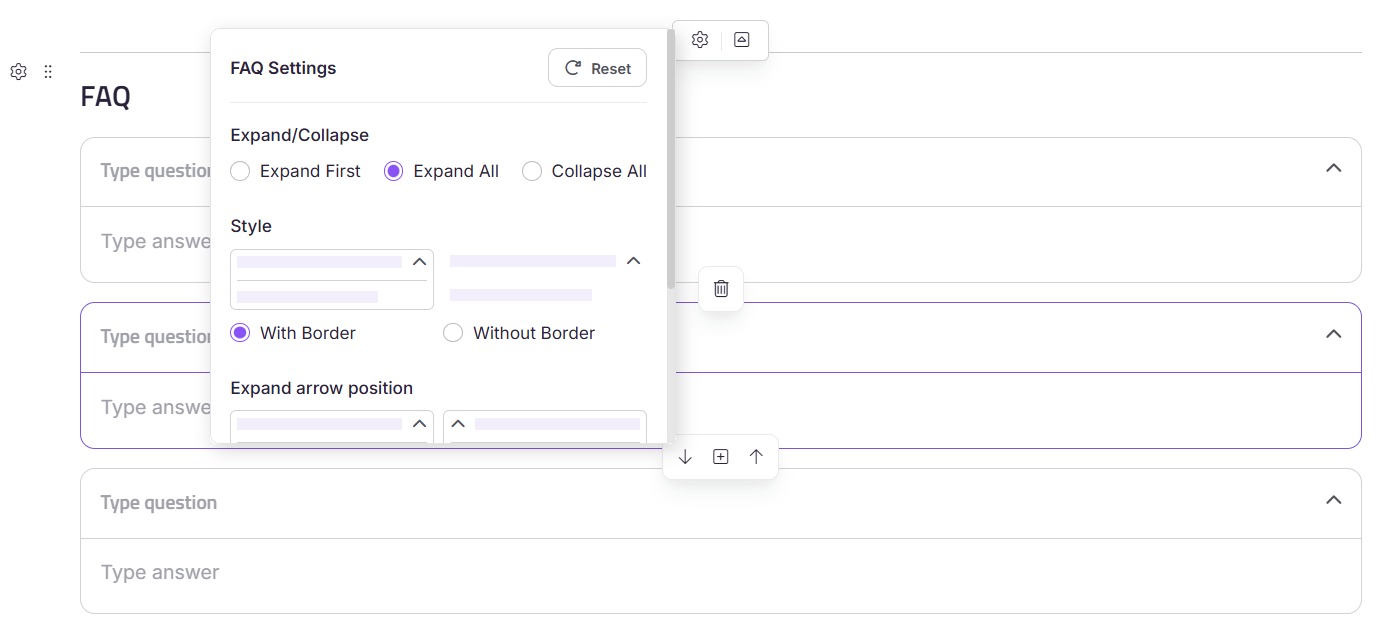Choose Without Border style radio
Viewport: 1378px width, 629px height.
453,333
